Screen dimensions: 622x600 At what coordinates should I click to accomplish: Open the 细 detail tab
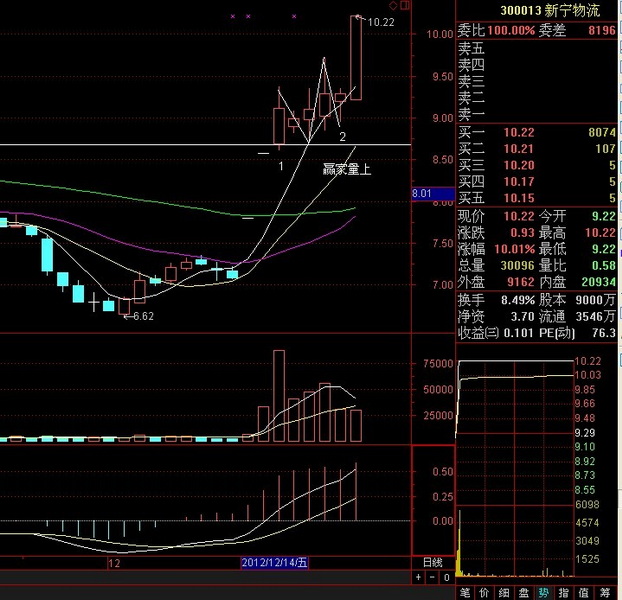pos(503,591)
